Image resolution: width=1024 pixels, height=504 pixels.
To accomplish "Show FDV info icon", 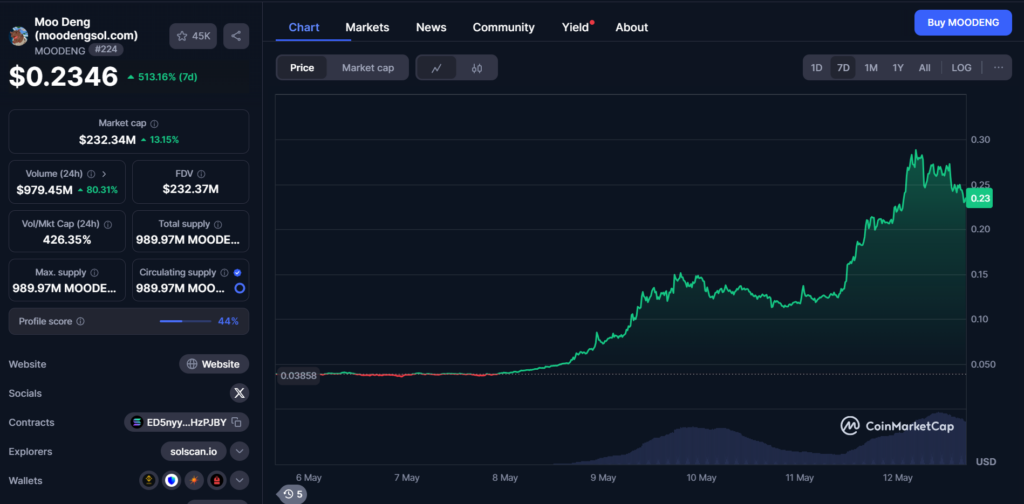I will [201, 174].
